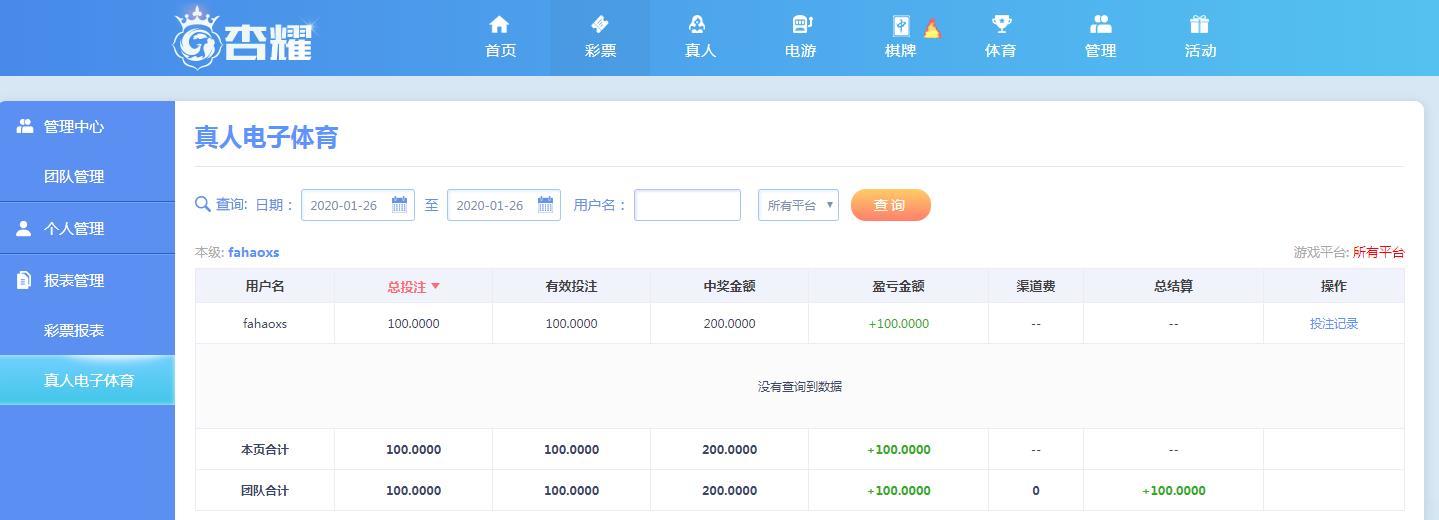
Task: Open the 真人 navigation label
Action: tap(700, 50)
